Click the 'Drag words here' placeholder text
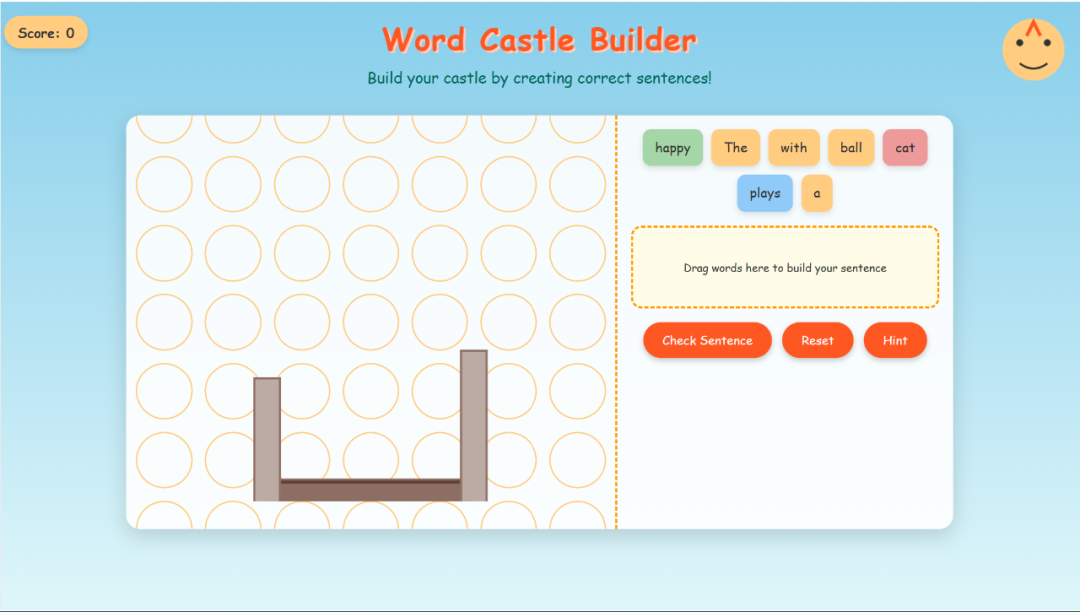Screen dimensions: 1080x612 click(784, 268)
